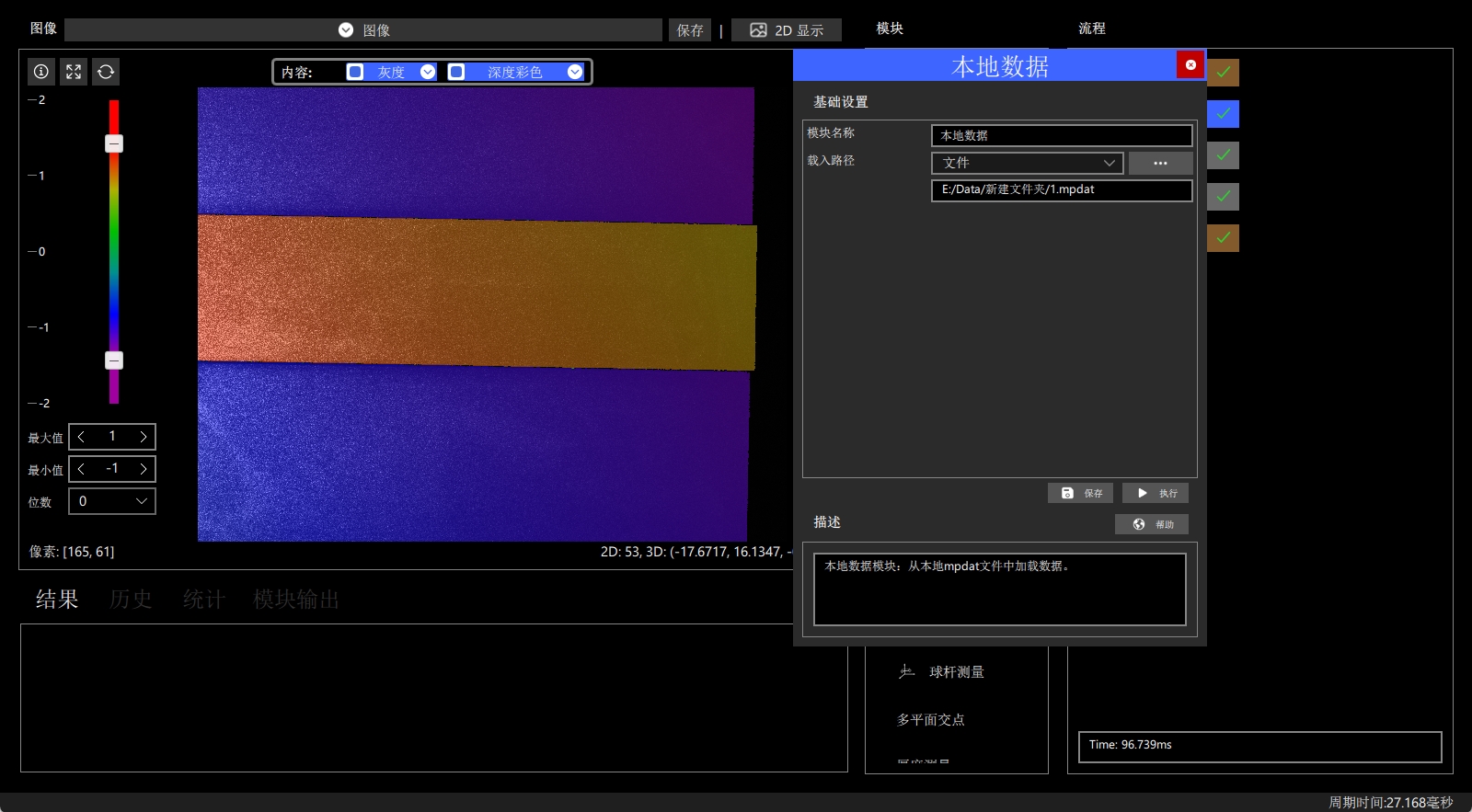Toggle the 灰度 checkbox

(x=355, y=72)
